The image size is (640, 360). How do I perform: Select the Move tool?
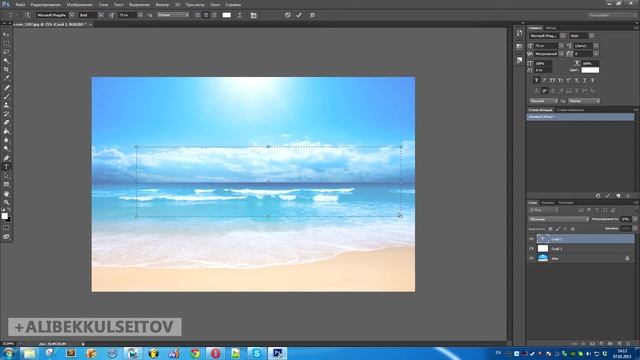[6, 35]
